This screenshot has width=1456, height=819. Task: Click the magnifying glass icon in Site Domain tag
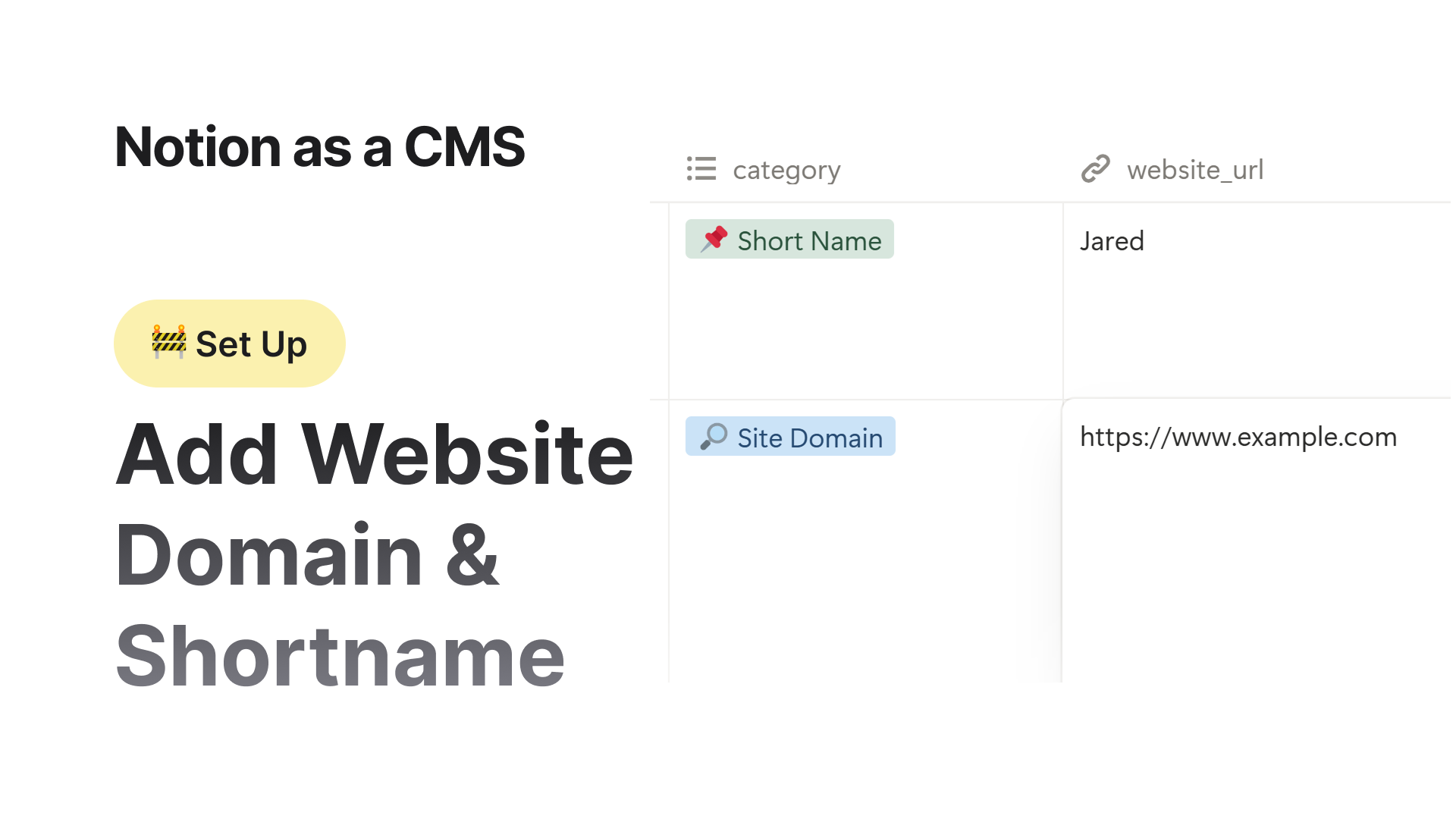714,436
